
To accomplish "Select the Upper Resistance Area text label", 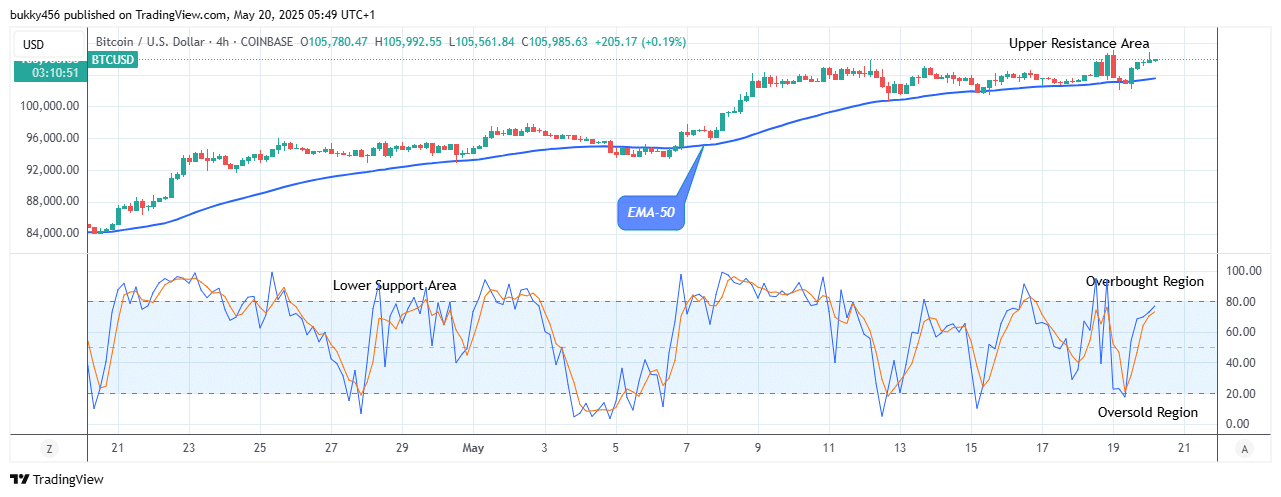I will point(1078,43).
